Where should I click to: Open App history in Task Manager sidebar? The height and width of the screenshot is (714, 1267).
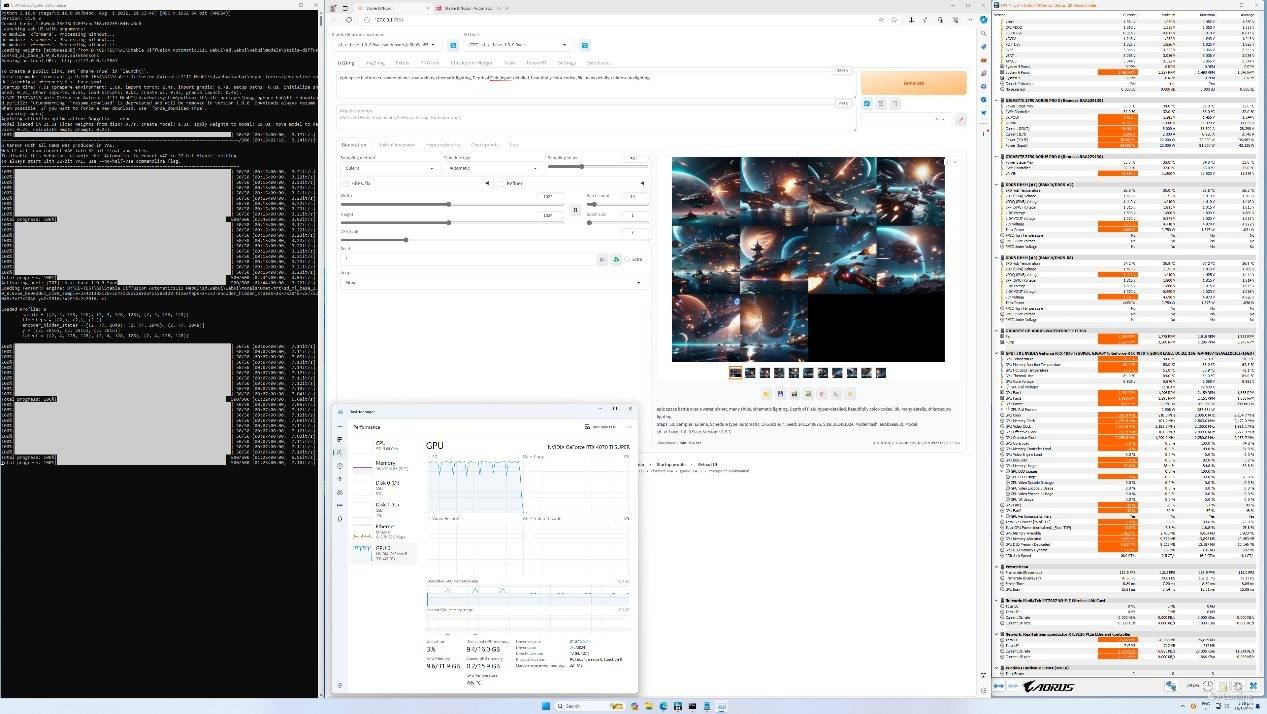[340, 466]
